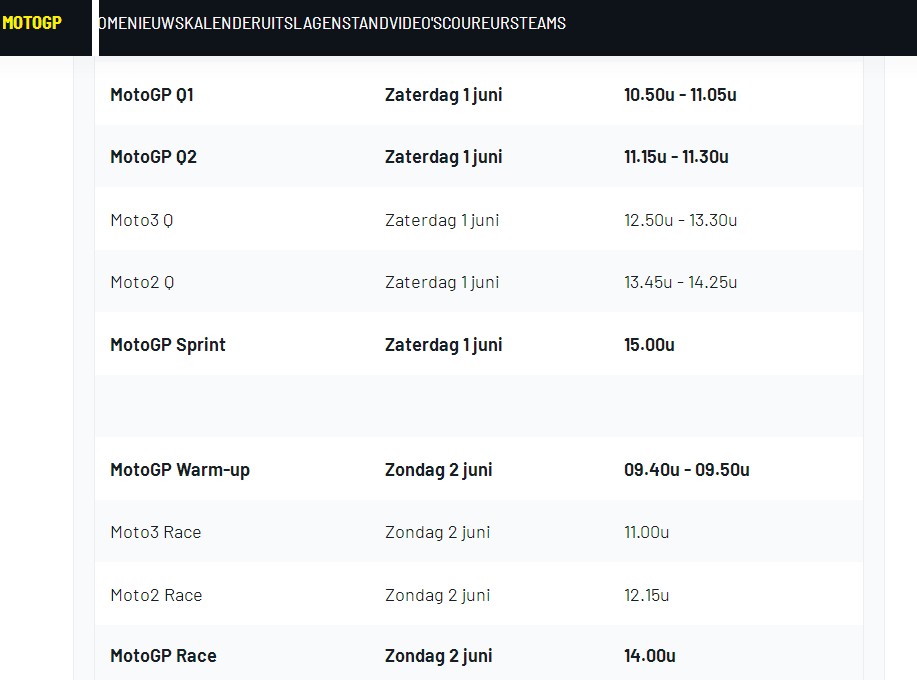Viewport: 917px width, 680px height.
Task: Click the yellow MOTOGP logo
Action: (32, 23)
